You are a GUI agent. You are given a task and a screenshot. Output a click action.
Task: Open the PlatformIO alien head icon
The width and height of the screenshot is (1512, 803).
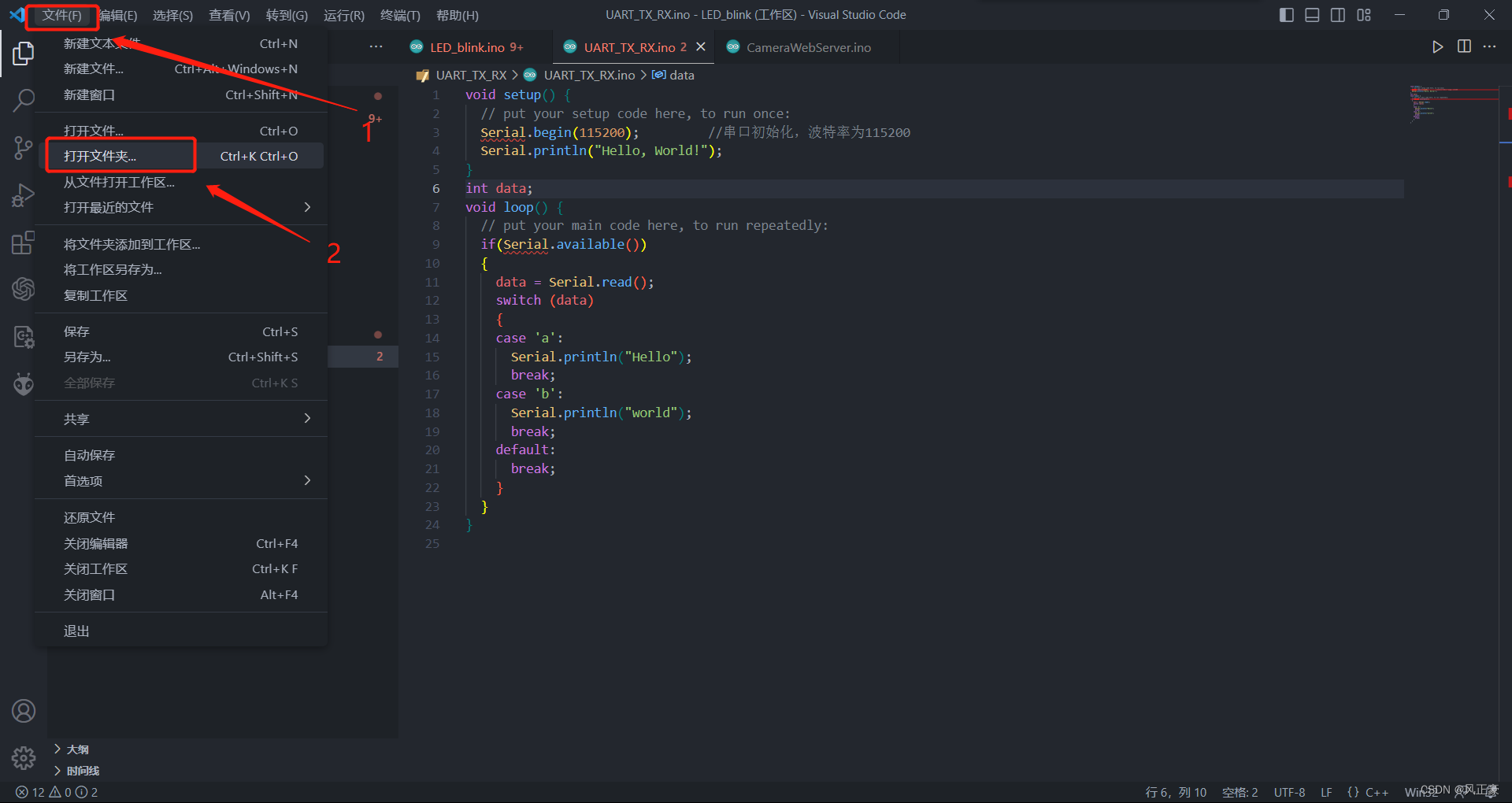pos(24,384)
